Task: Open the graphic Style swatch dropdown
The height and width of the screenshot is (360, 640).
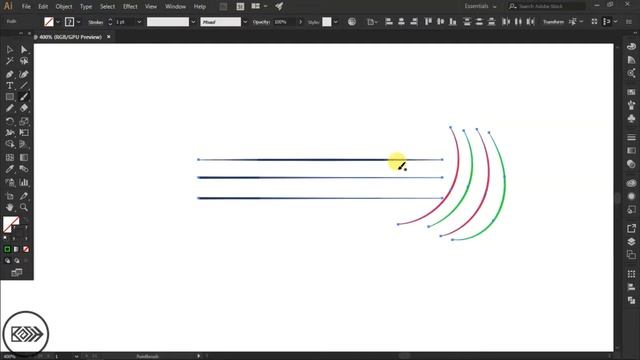Action: (336, 22)
